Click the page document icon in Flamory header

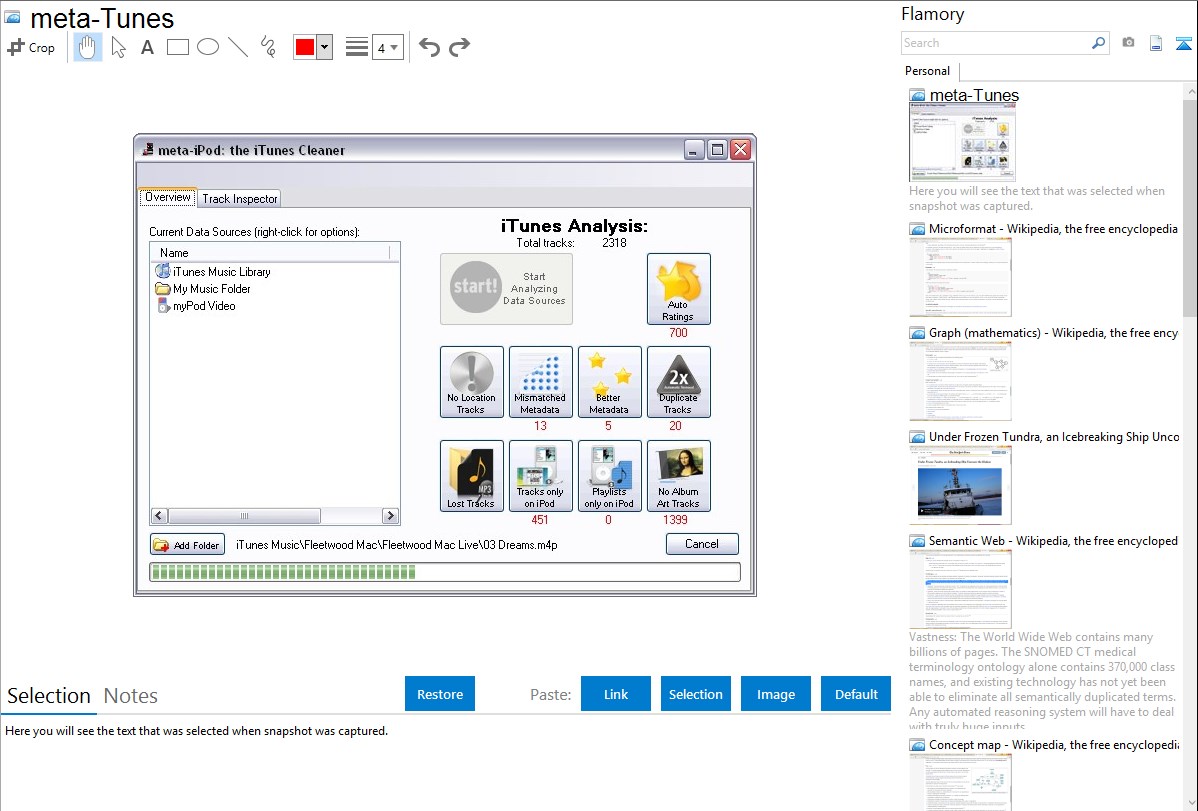[1156, 43]
